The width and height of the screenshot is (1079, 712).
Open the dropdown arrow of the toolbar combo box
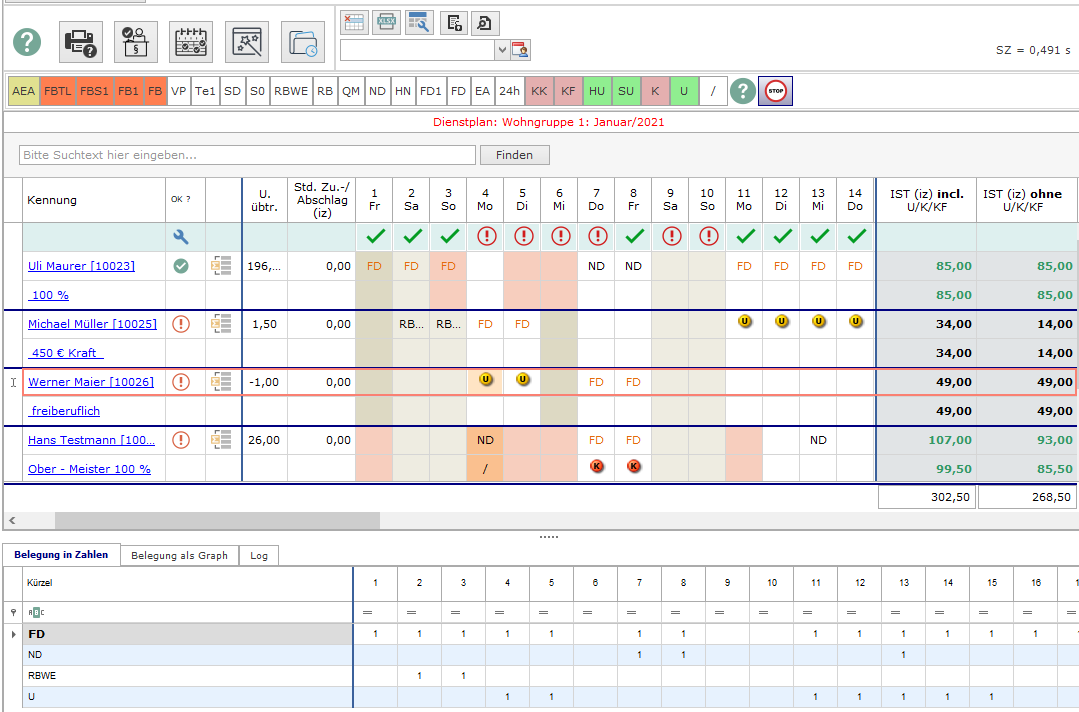[502, 50]
